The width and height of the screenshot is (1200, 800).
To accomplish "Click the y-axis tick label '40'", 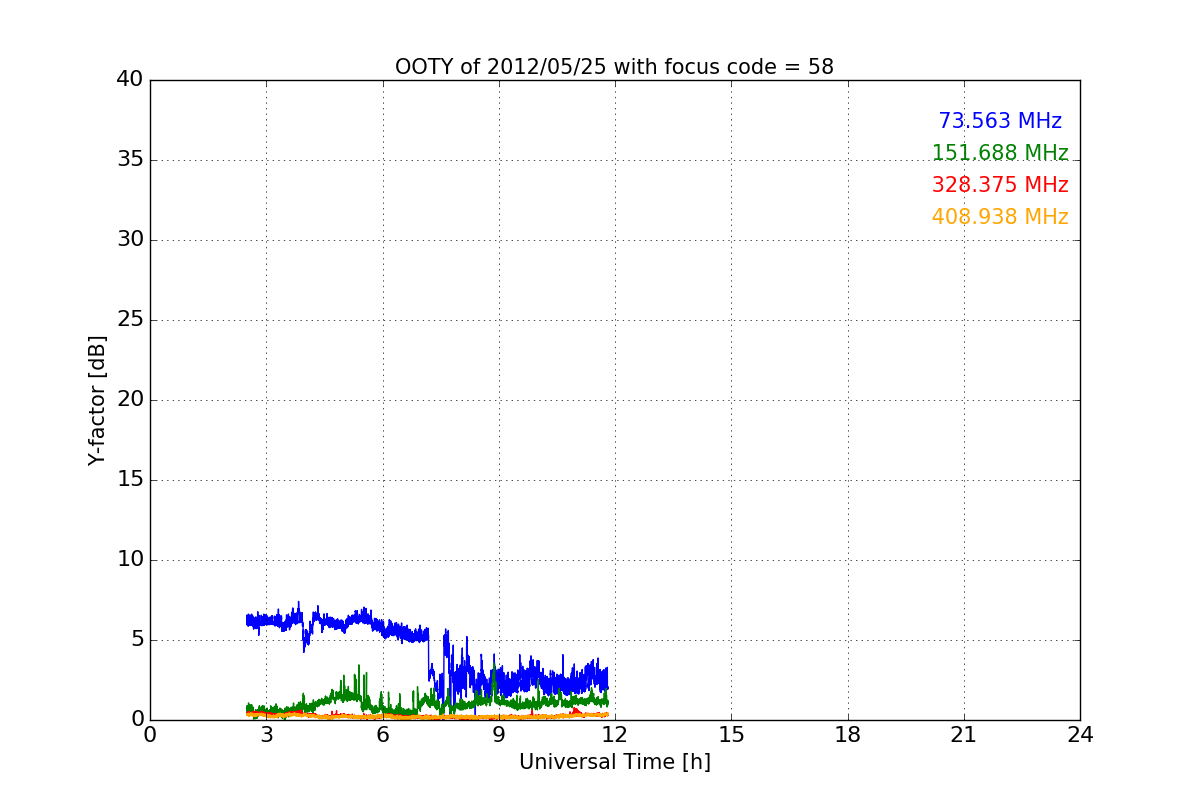I will pos(130,80).
